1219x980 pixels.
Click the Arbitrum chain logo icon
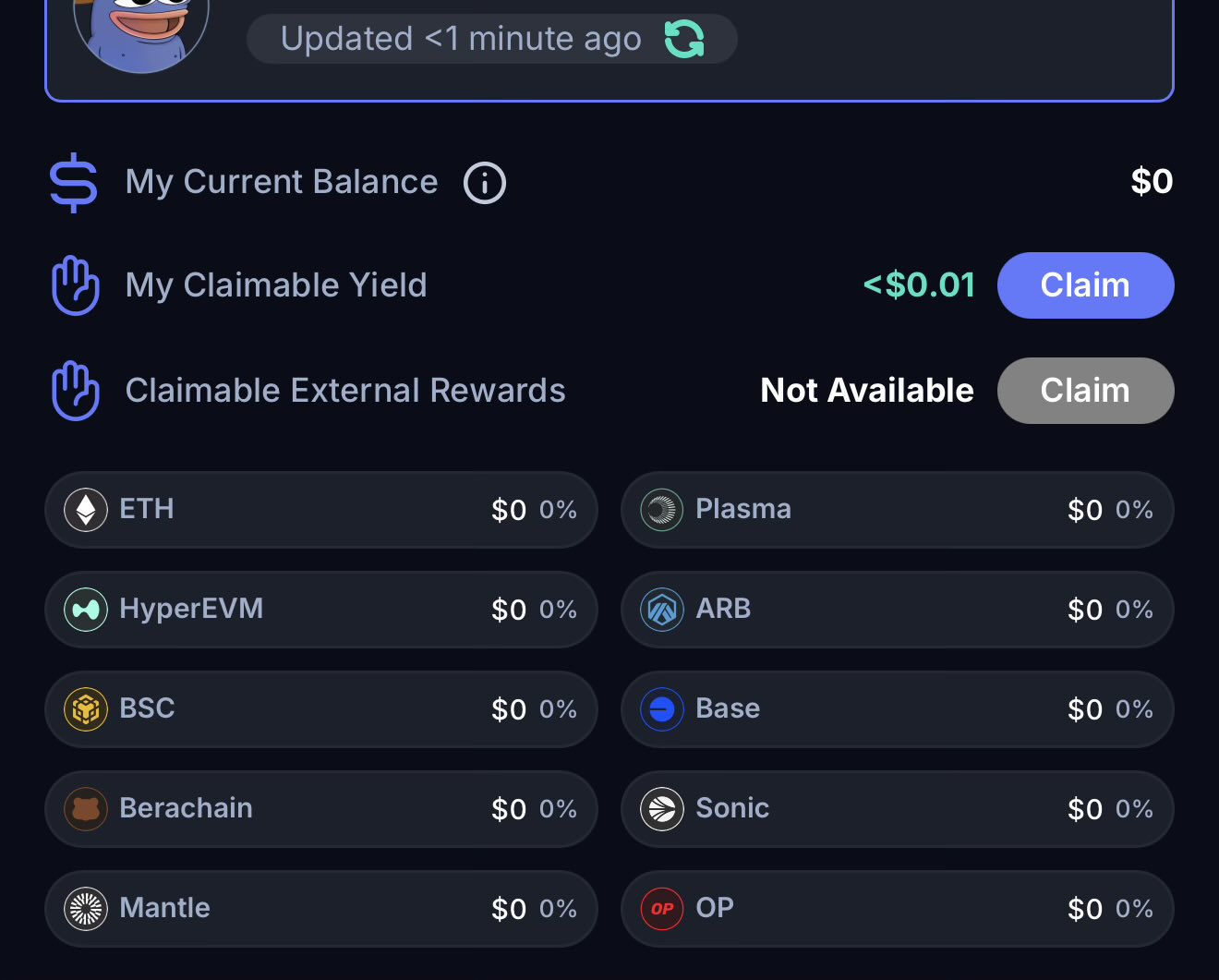tap(662, 610)
